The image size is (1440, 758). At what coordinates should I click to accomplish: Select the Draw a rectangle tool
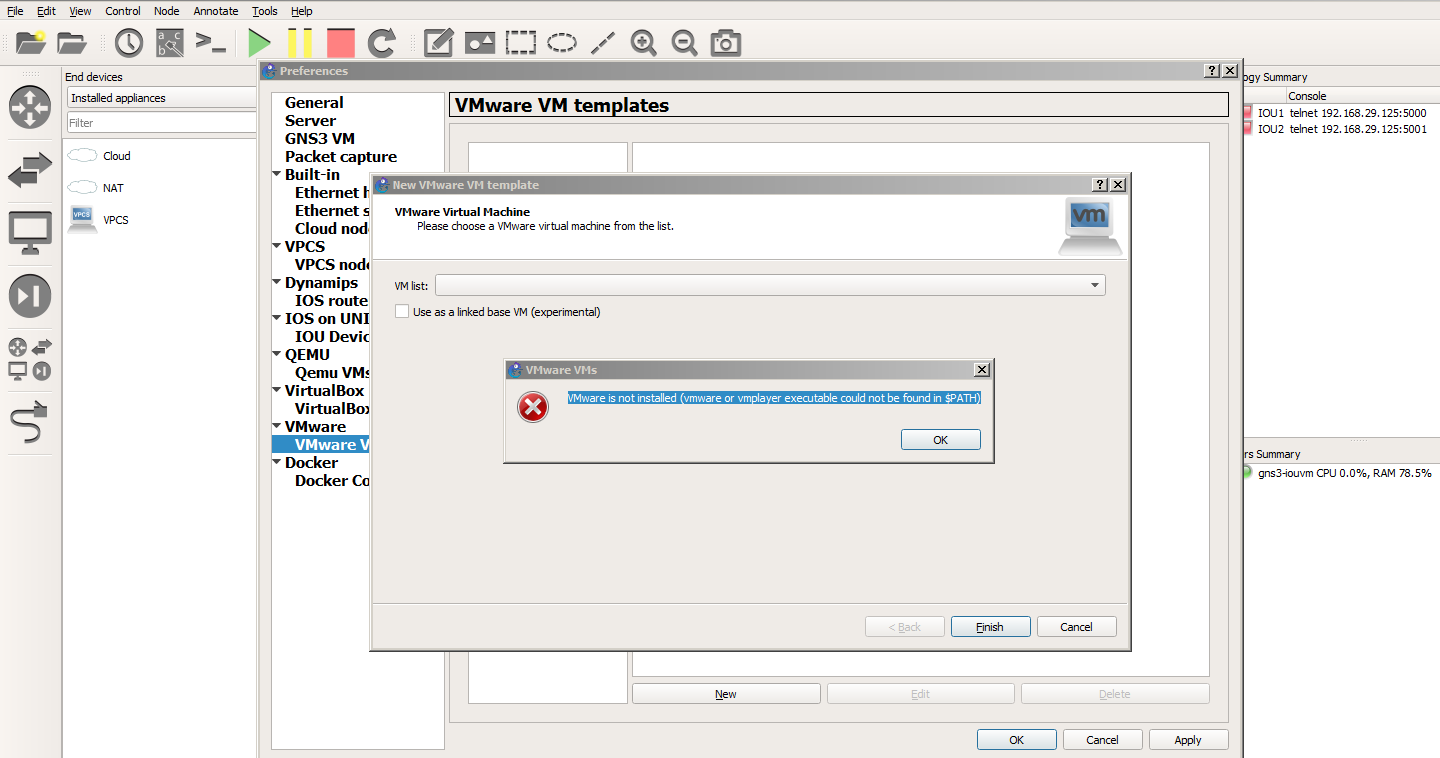click(x=521, y=43)
